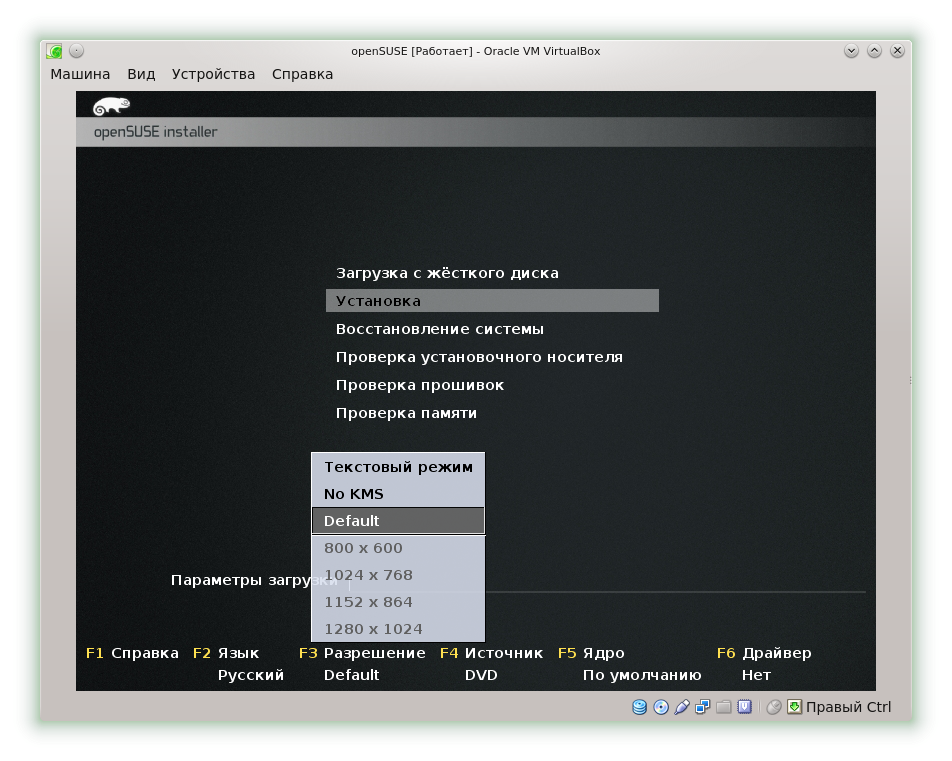Viewport: 952px width, 761px height.
Task: Click the Параметры загрузки input field
Action: coord(607,581)
